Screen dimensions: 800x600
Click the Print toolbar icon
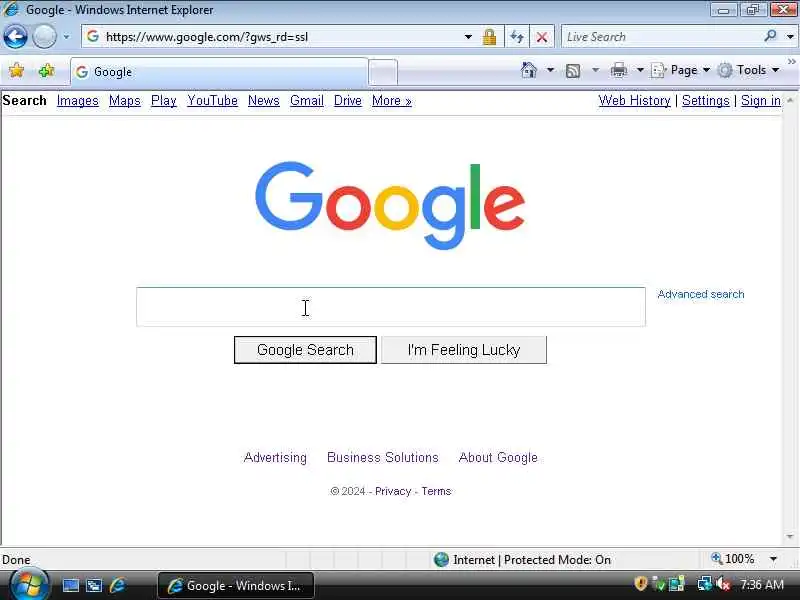pos(618,70)
